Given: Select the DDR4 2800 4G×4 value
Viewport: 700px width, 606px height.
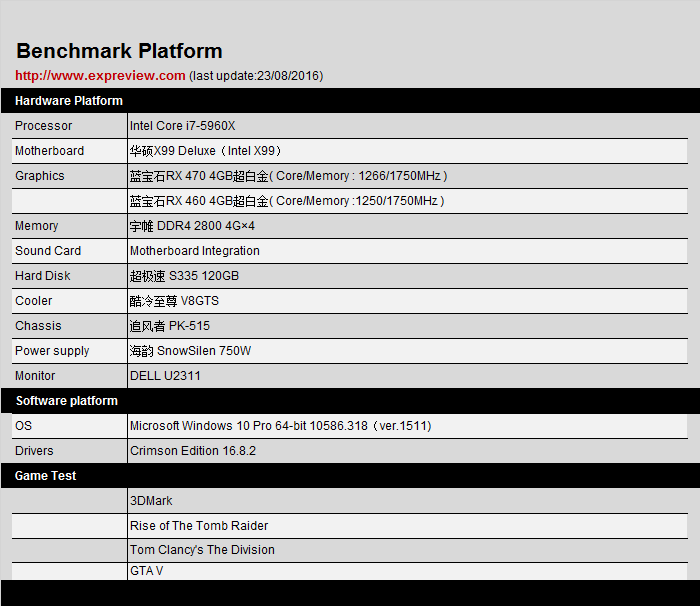Looking at the screenshot, I should click(x=192, y=226).
